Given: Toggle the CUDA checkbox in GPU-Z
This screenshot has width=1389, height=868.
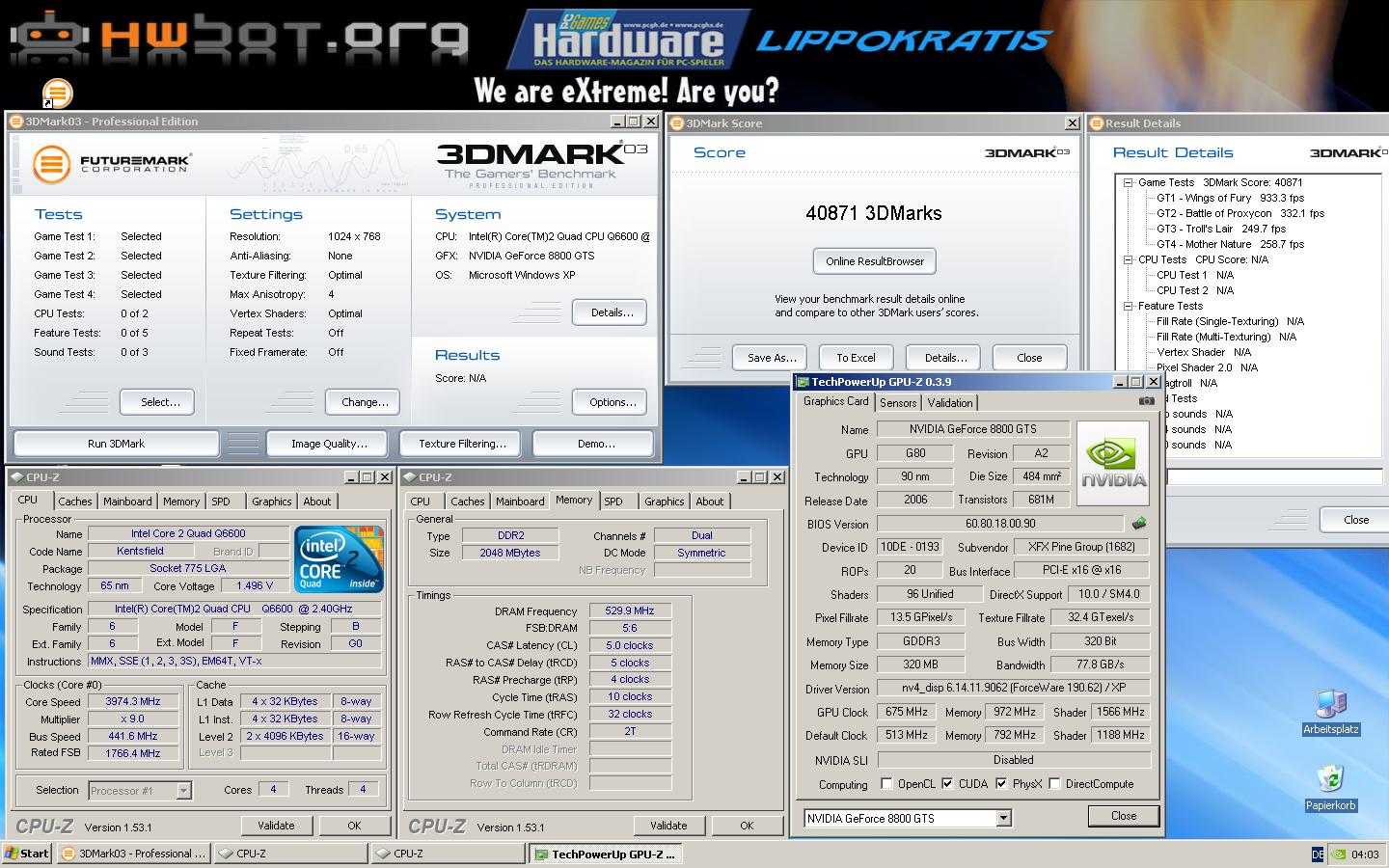Looking at the screenshot, I should point(947,784).
